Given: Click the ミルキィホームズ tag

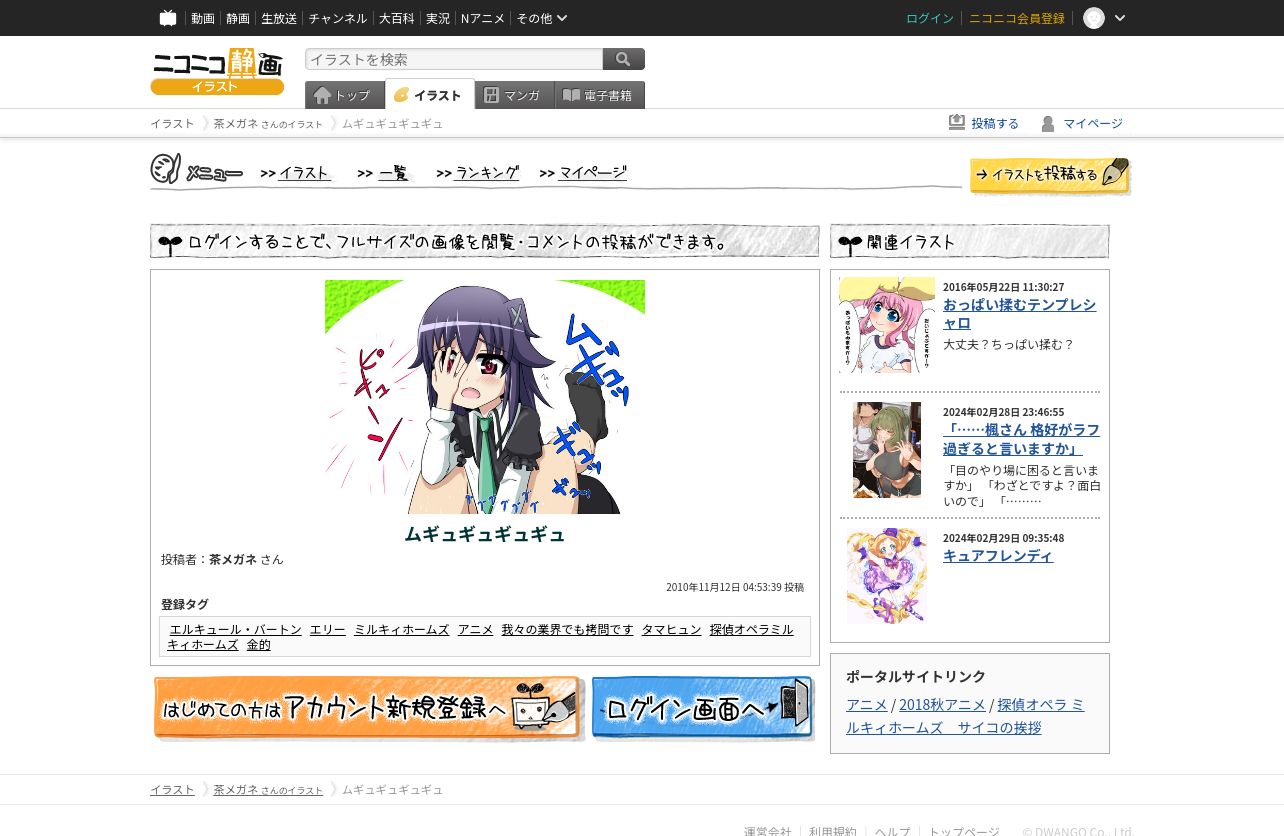Looking at the screenshot, I should (402, 629).
